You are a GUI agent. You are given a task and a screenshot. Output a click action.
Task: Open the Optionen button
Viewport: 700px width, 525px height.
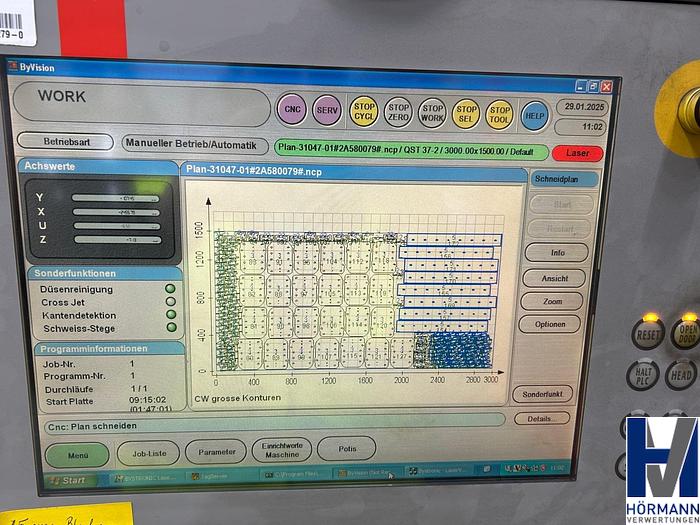550,325
